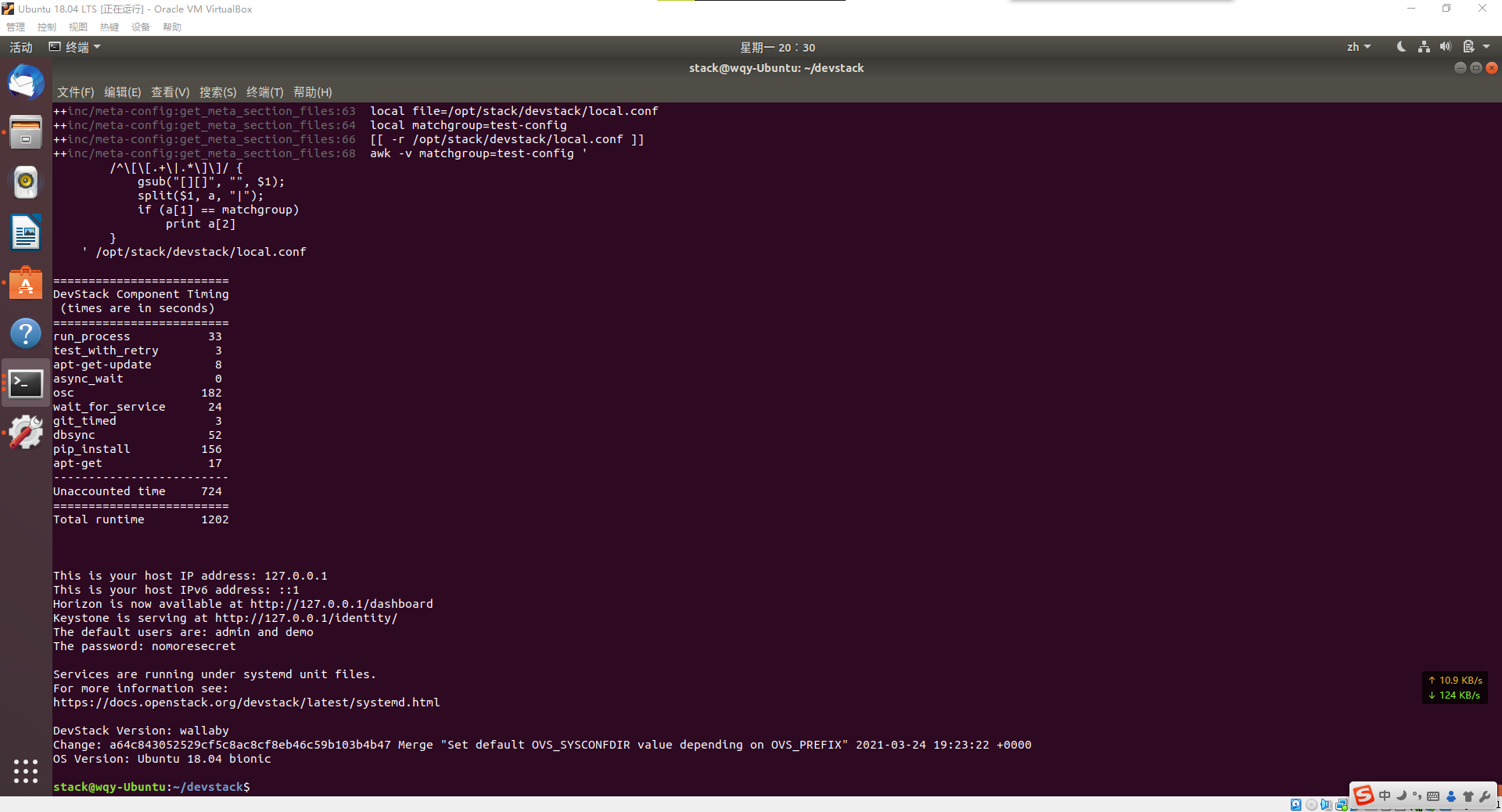Open VirtualBox 控制 menu

(x=47, y=27)
